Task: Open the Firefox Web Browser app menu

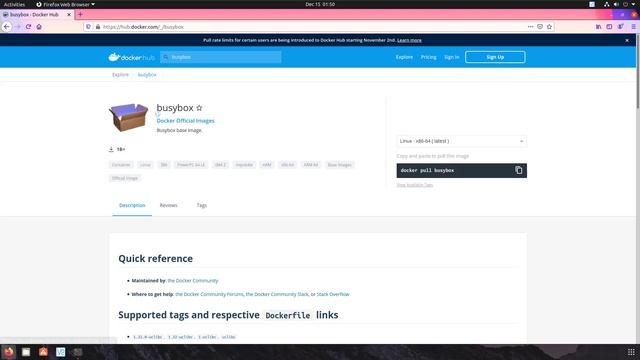Action: [x=65, y=4]
